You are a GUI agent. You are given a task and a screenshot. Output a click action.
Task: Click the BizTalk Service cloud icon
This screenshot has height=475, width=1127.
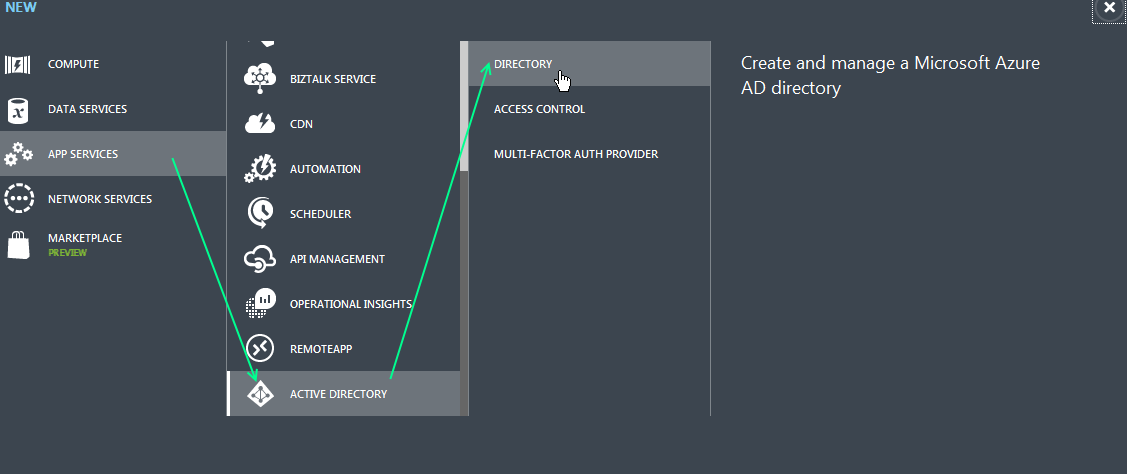pos(260,79)
